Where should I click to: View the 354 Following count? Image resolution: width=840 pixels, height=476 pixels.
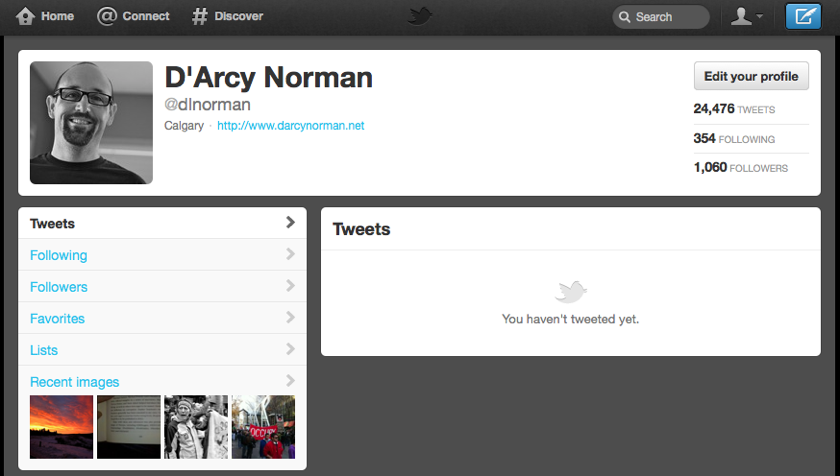pyautogui.click(x=734, y=139)
